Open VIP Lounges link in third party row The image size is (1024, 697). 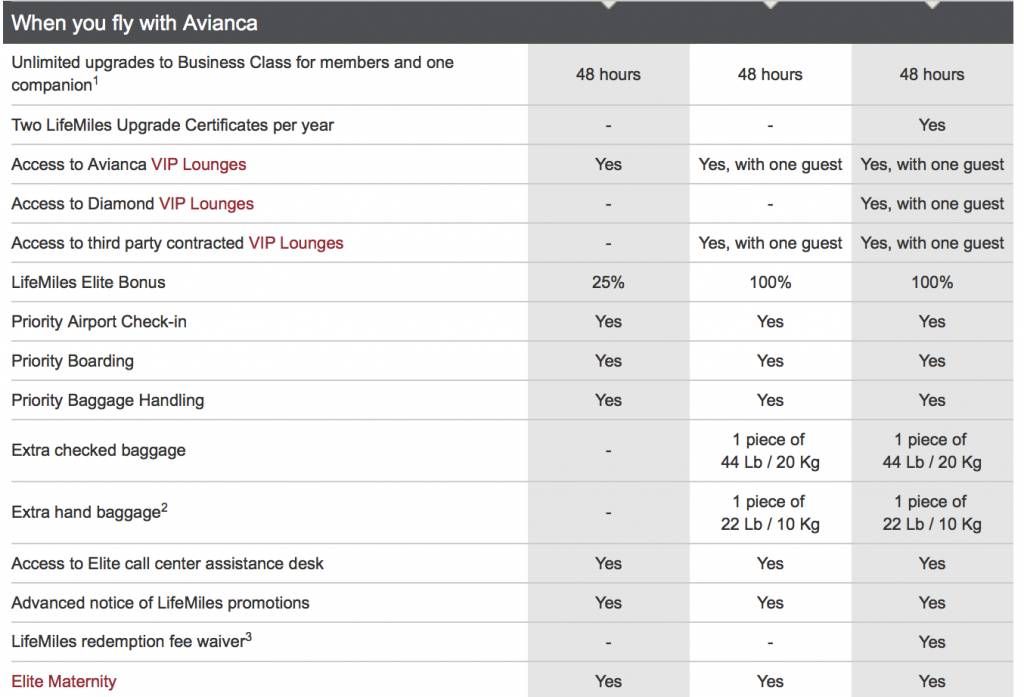tap(296, 243)
